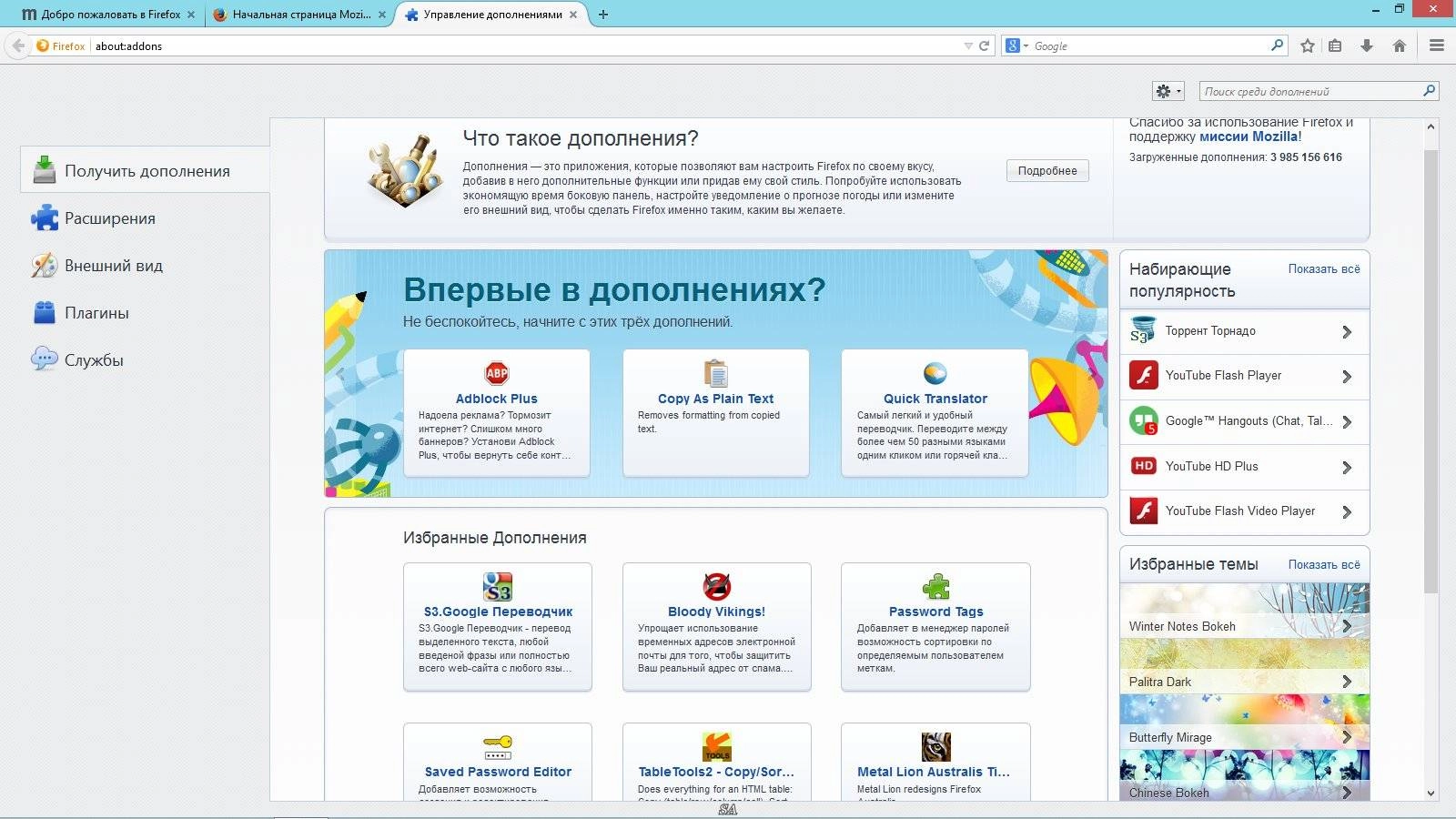The image size is (1456, 819).
Task: Open the URL bar history dropdown arrow
Action: pos(968,45)
